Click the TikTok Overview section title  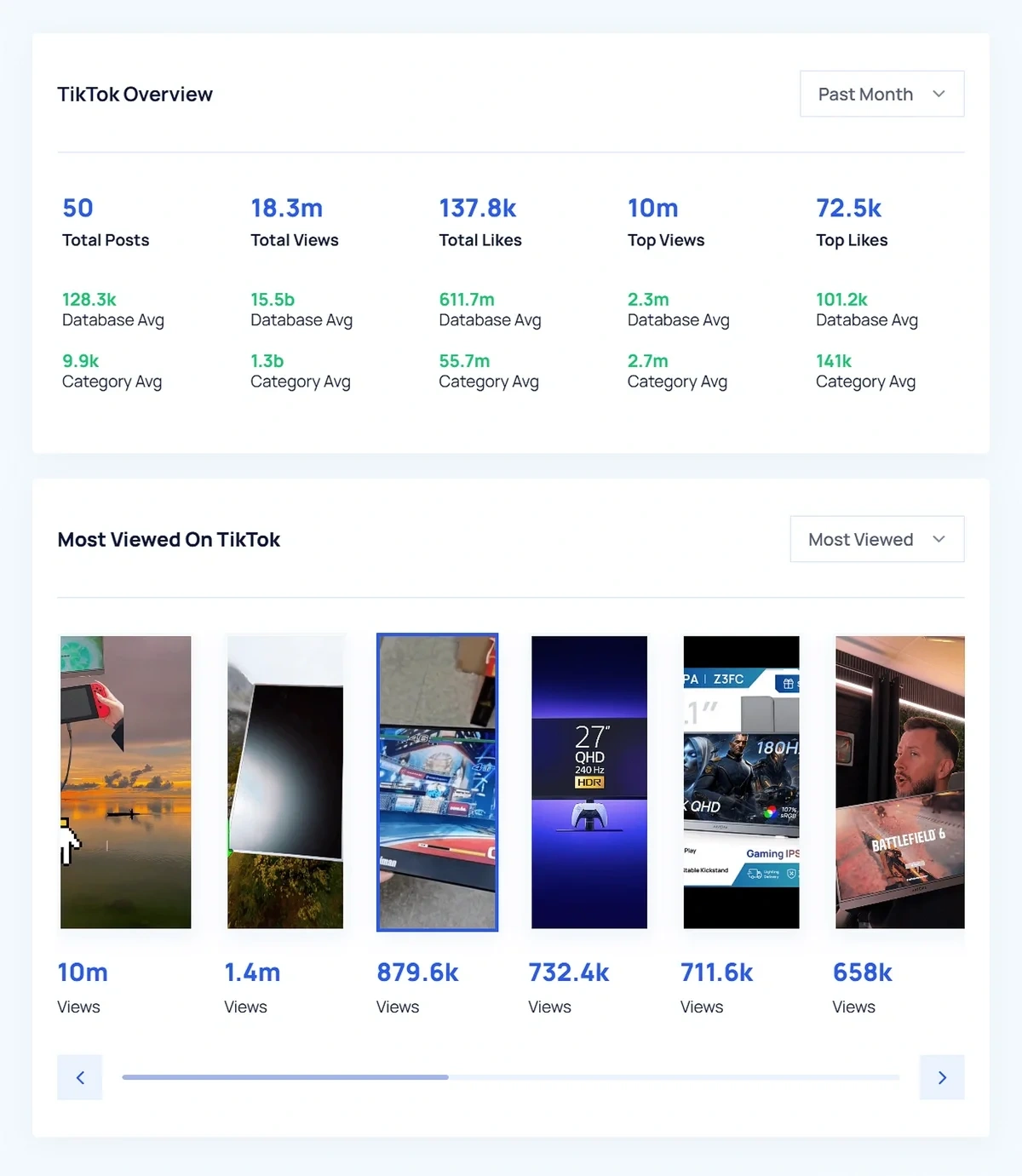(135, 94)
